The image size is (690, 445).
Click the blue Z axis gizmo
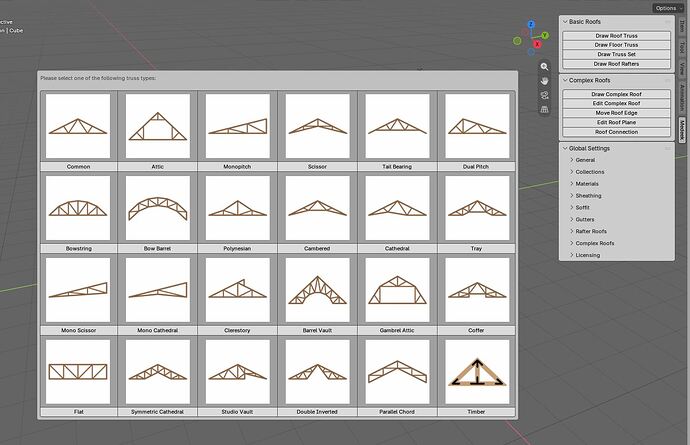coord(531,24)
